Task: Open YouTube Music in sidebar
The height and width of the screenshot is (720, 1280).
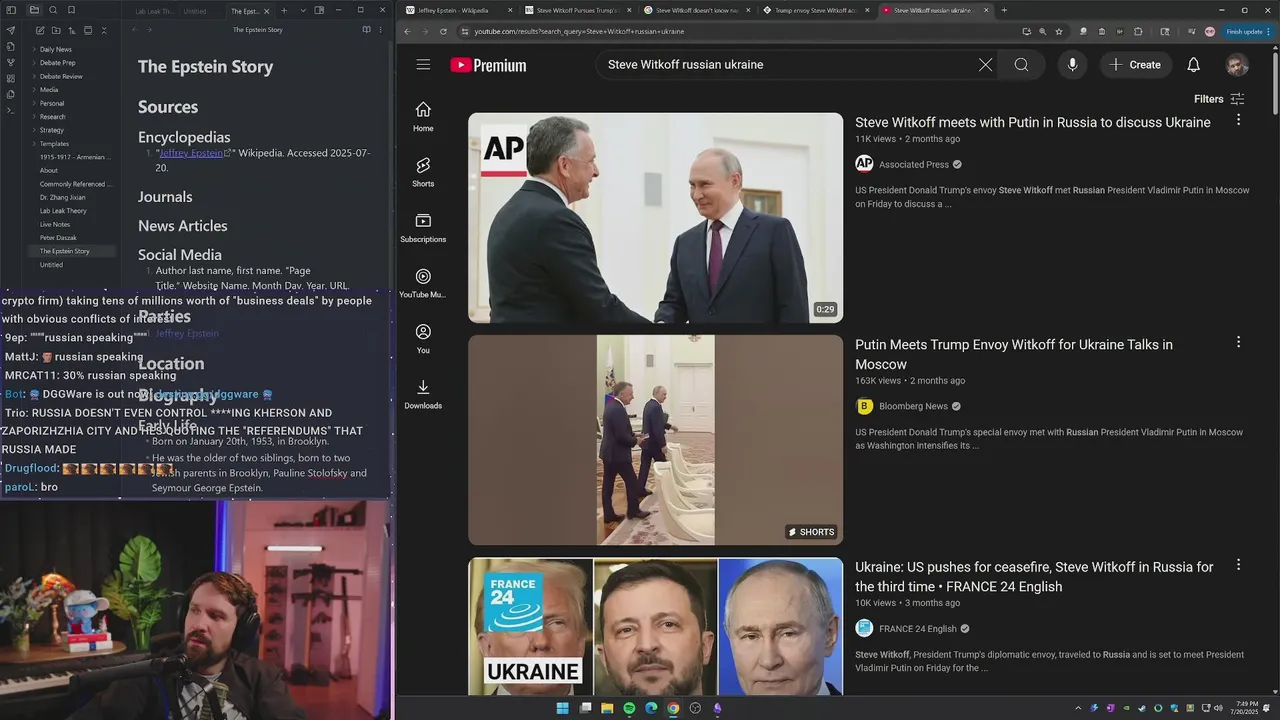Action: point(423,283)
